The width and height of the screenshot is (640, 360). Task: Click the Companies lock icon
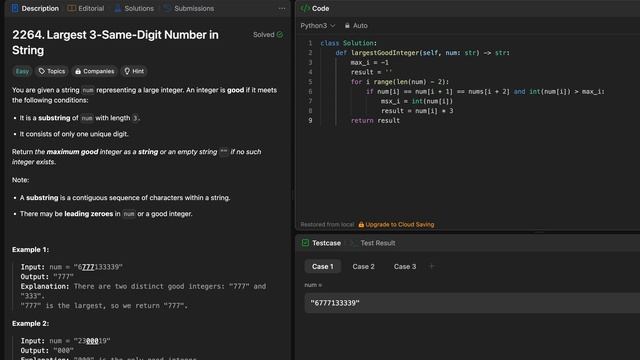tap(78, 71)
